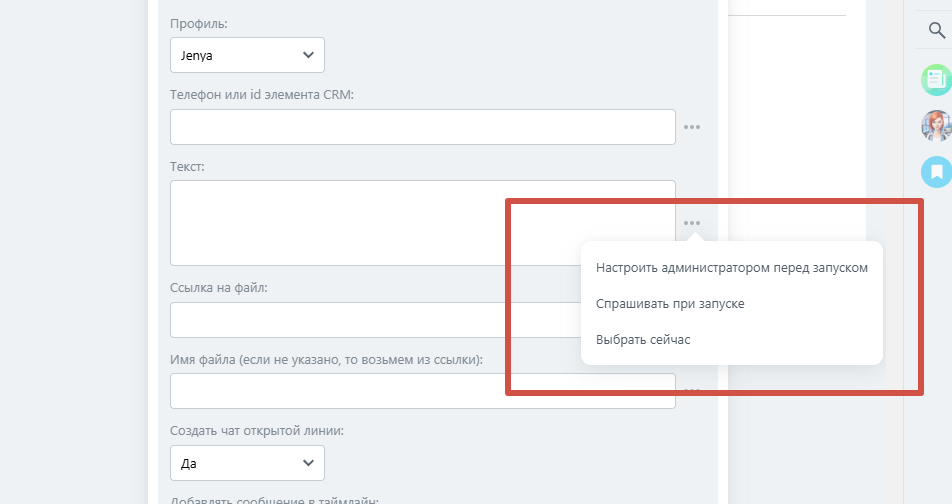Open the green news feed sidebar icon
The width and height of the screenshot is (952, 504).
click(936, 80)
